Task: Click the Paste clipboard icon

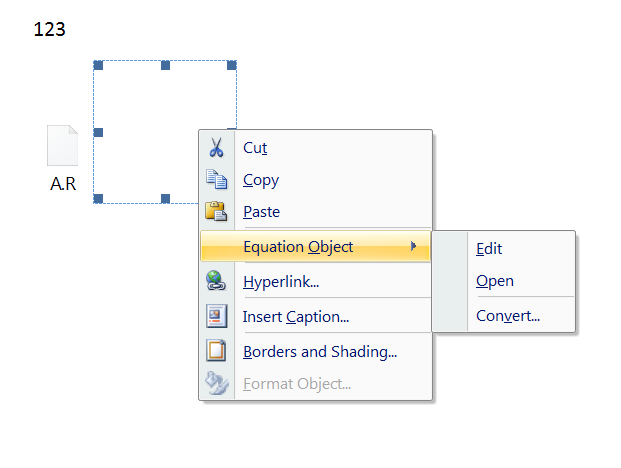Action: tap(216, 211)
